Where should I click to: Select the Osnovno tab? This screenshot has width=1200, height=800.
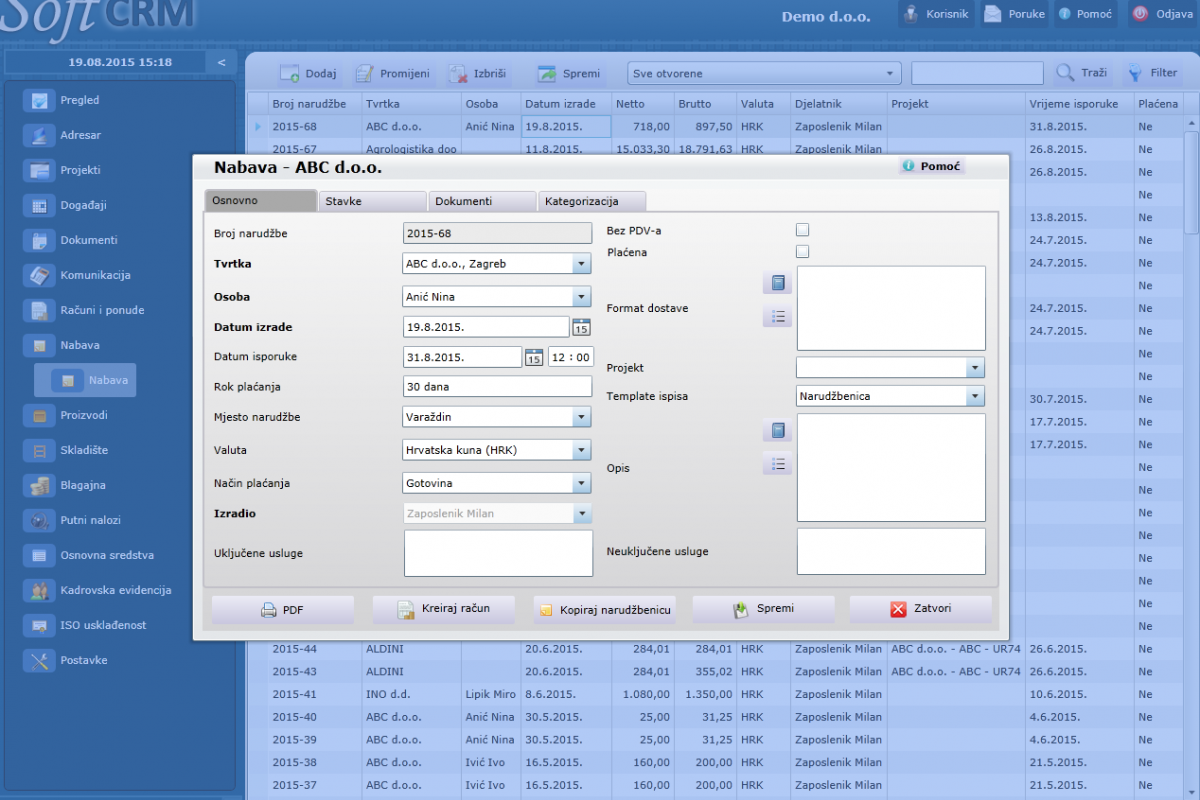tap(260, 200)
